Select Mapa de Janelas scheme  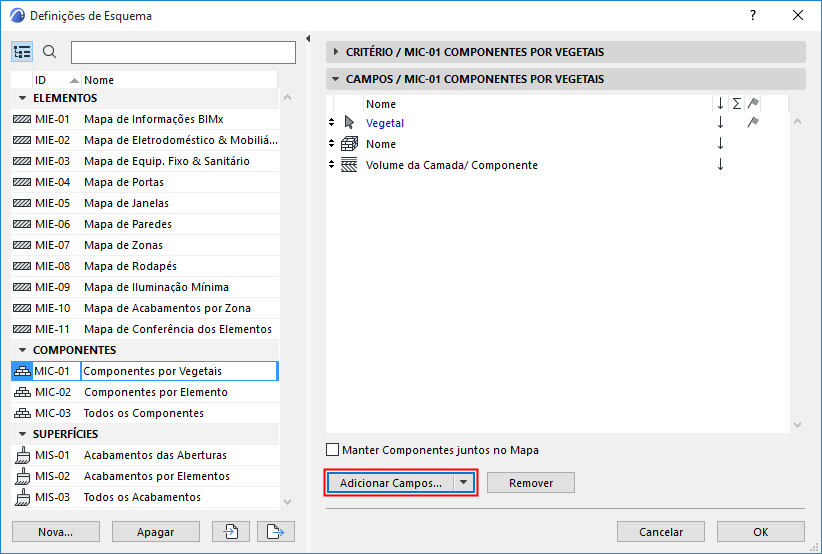[145, 203]
